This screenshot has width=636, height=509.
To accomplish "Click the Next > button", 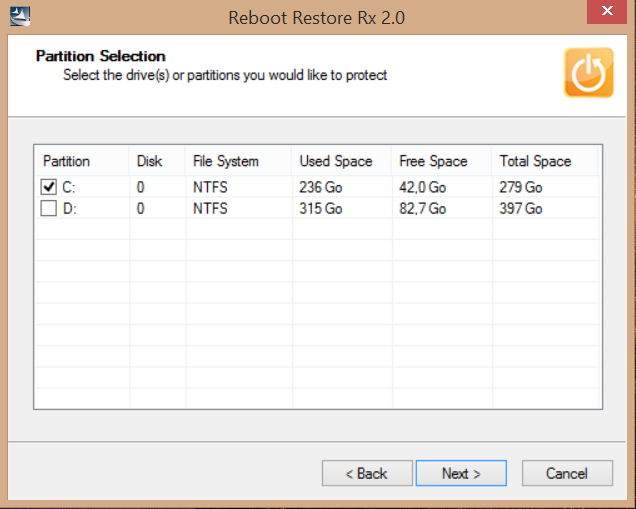I will pyautogui.click(x=461, y=473).
